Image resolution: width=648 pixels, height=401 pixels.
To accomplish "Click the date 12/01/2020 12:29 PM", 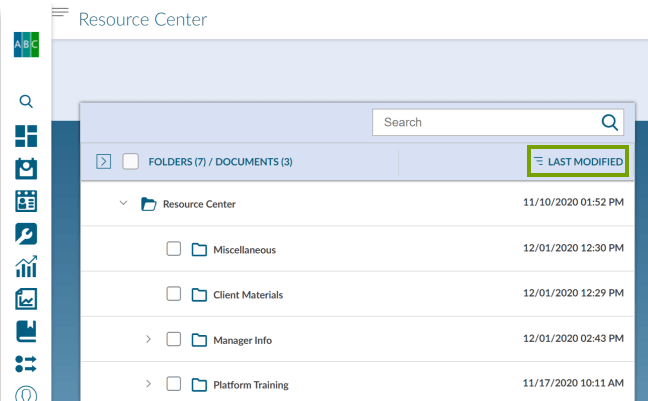I will [x=573, y=293].
